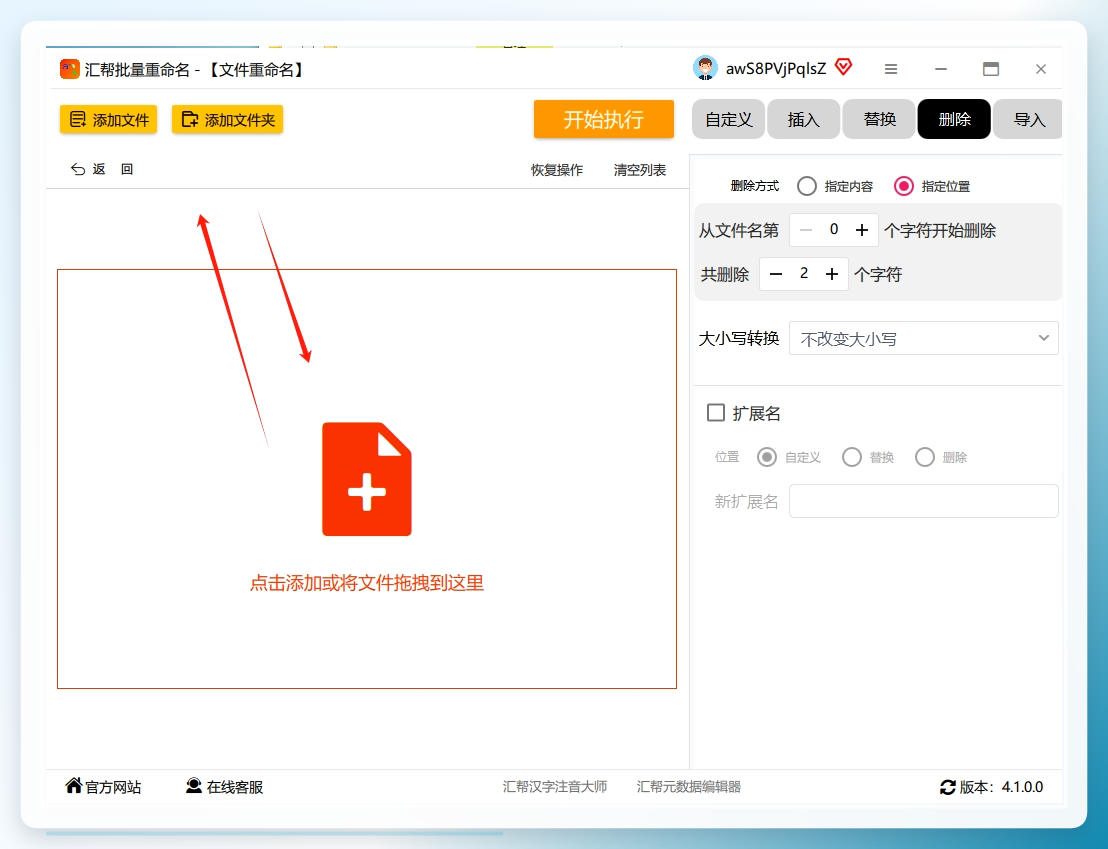1108x849 pixels.
Task: Click the customer service headset icon
Action: [x=194, y=786]
